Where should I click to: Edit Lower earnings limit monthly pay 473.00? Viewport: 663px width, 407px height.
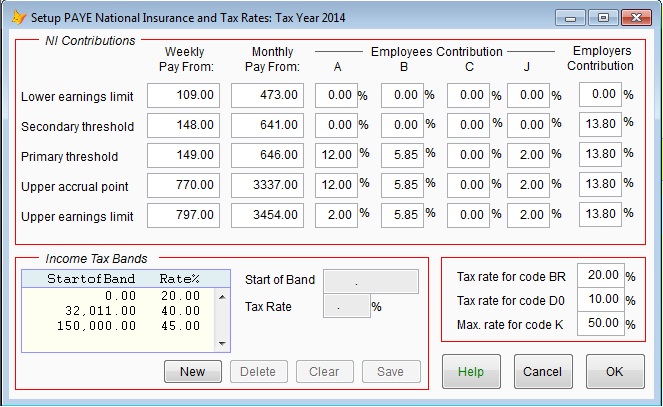pyautogui.click(x=267, y=95)
